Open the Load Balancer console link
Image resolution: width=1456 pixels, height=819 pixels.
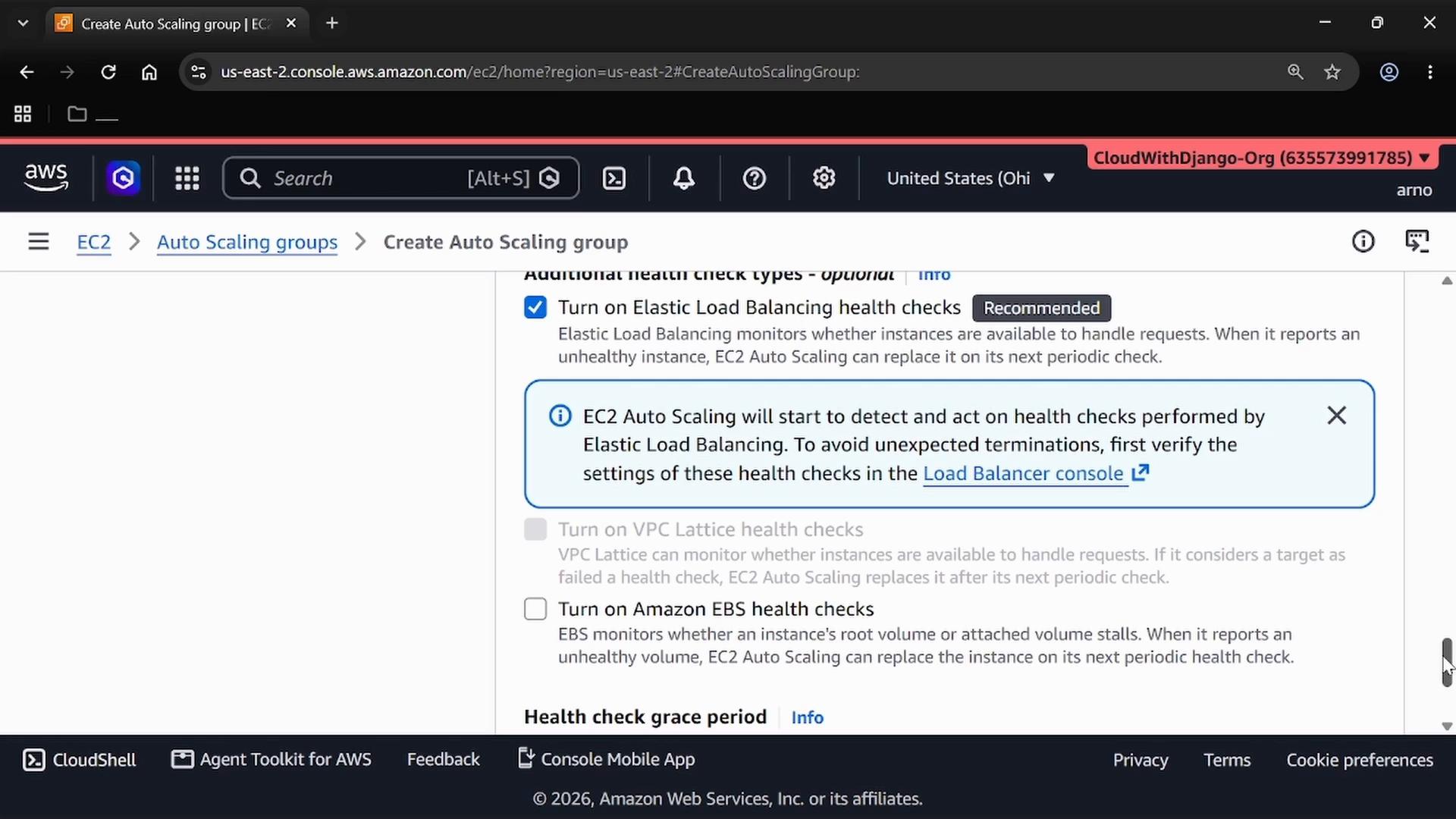coord(1036,473)
